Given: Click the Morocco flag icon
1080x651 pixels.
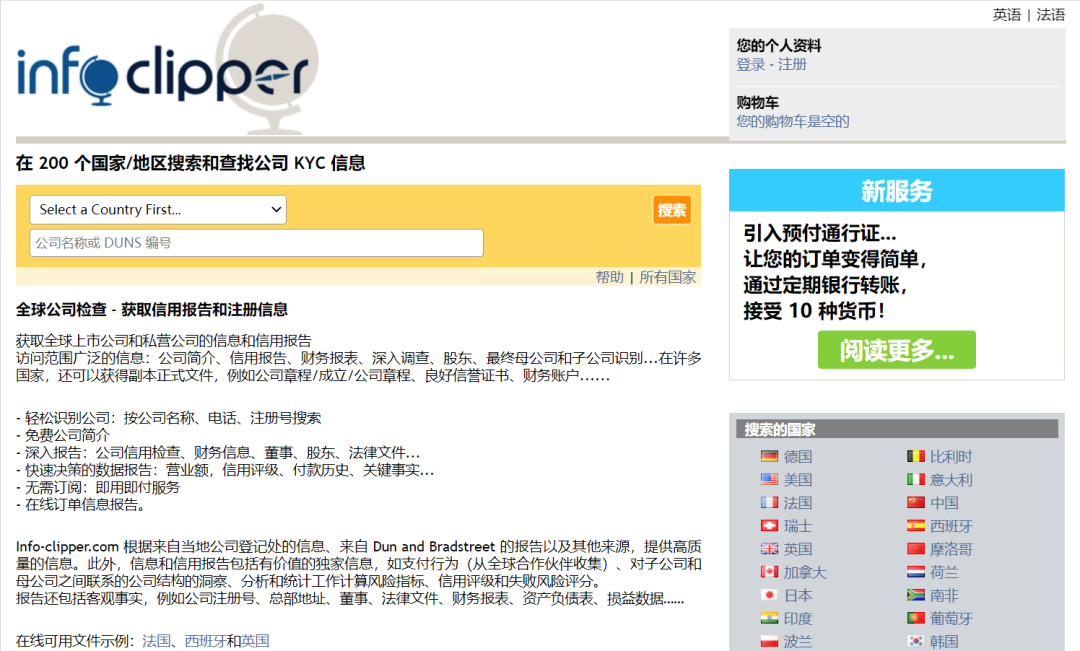Looking at the screenshot, I should point(915,549).
